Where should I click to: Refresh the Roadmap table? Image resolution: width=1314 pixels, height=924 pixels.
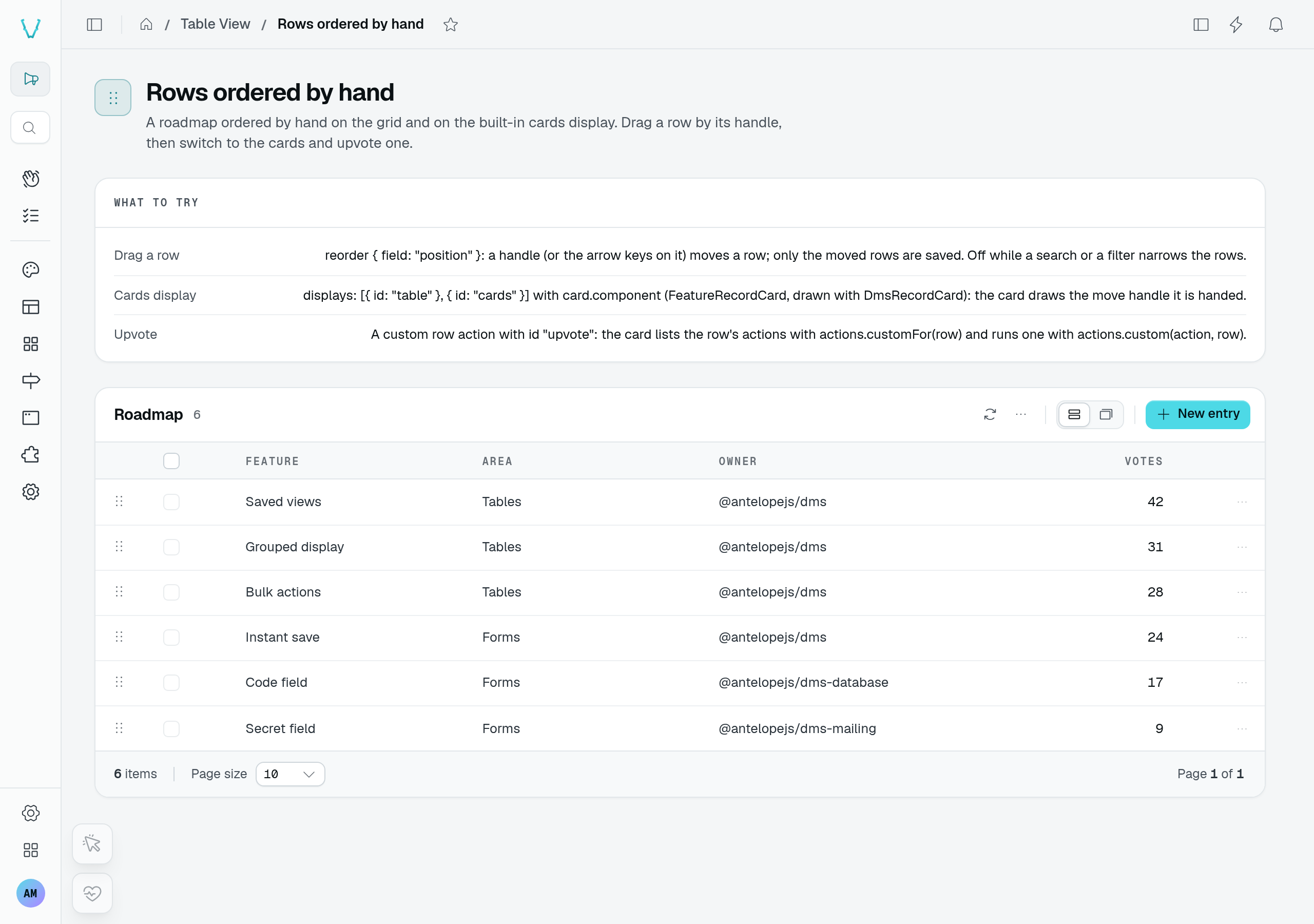coord(990,414)
